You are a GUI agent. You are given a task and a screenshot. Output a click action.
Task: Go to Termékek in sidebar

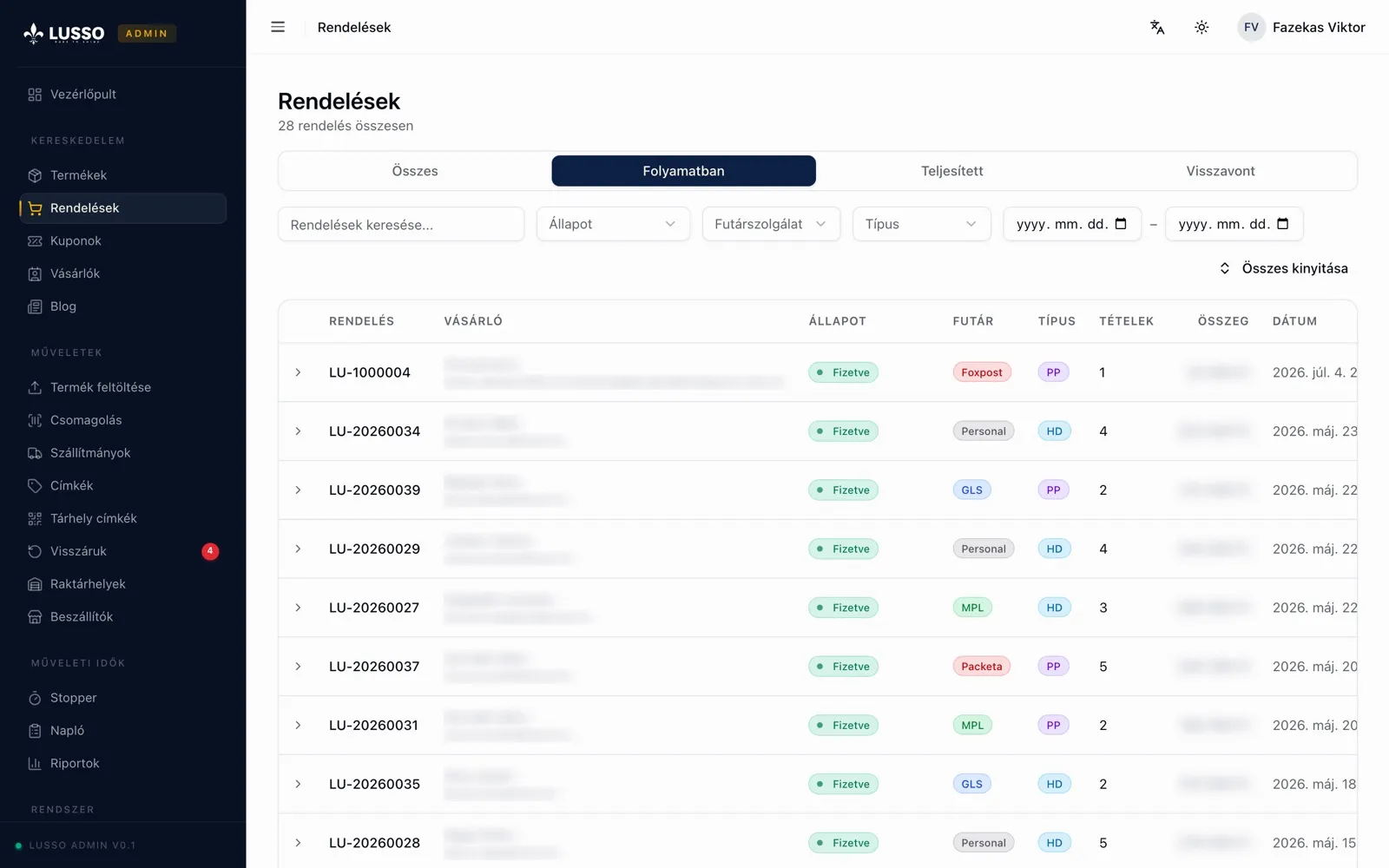[x=122, y=175]
